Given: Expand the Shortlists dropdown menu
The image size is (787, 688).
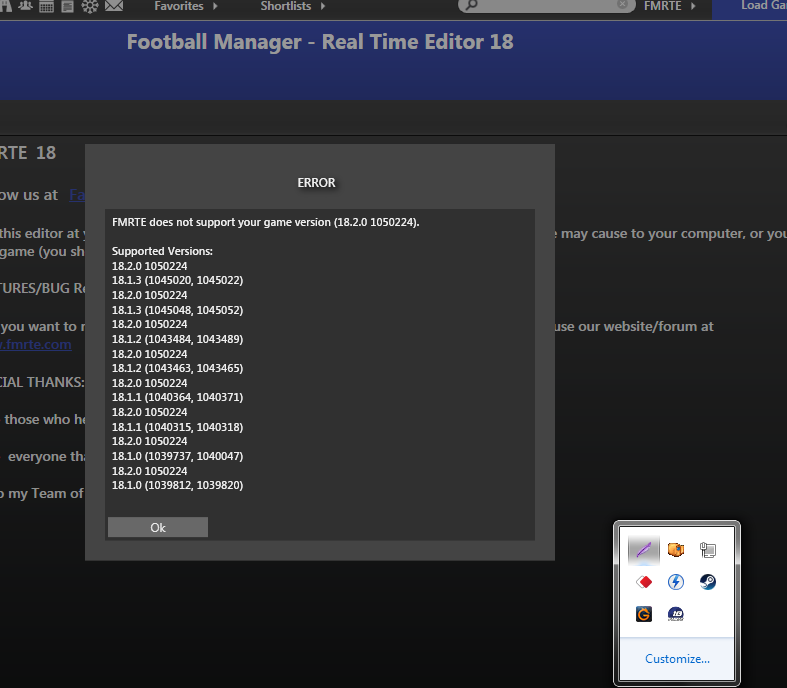Looking at the screenshot, I should [x=292, y=7].
